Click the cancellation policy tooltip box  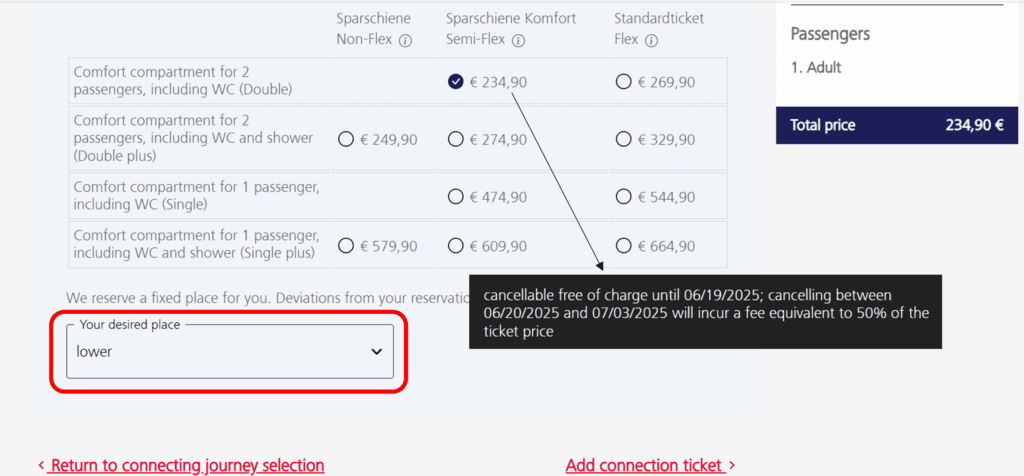705,312
